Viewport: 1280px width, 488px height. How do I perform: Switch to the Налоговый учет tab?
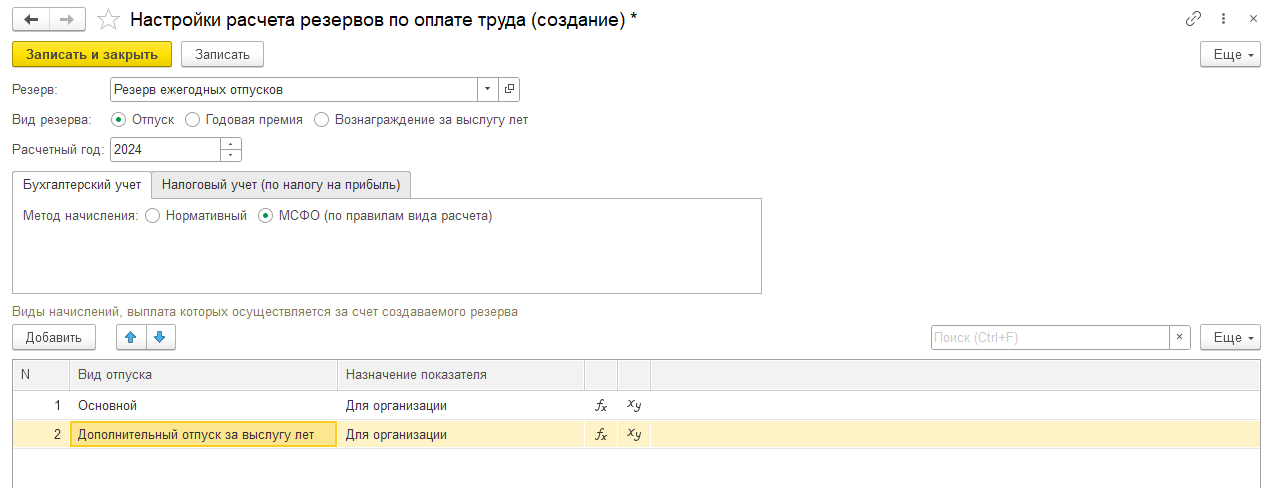(281, 185)
